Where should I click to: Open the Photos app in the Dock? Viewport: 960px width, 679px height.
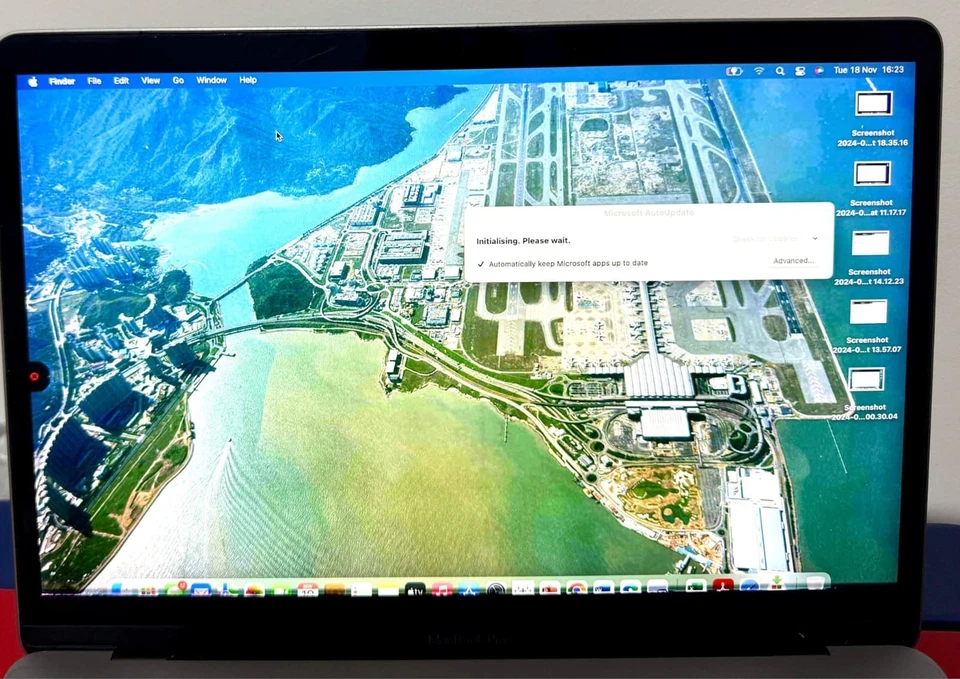253,591
